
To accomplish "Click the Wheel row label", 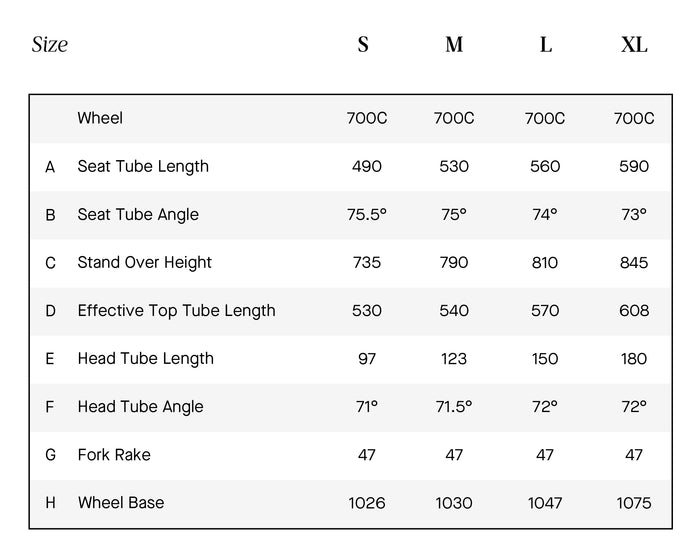I will pos(100,118).
